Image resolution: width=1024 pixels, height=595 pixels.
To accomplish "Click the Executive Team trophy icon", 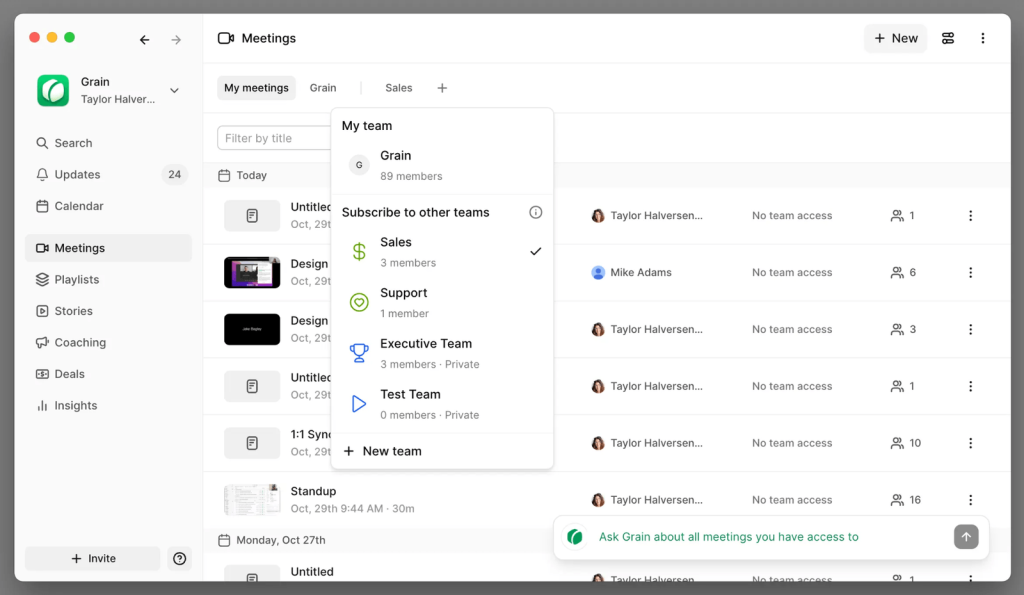I will click(x=359, y=353).
